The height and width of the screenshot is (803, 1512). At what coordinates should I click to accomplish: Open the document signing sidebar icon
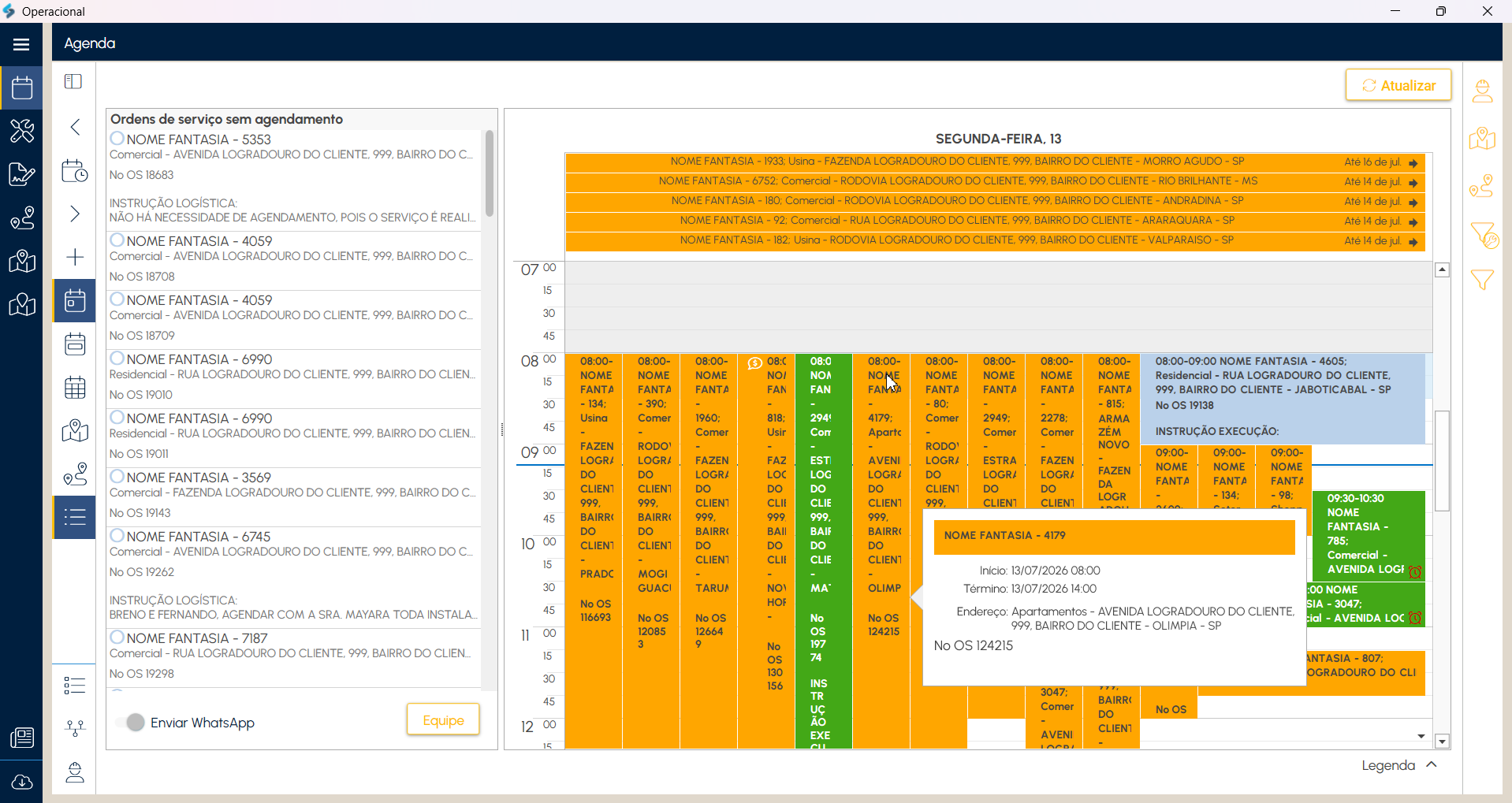click(x=21, y=173)
